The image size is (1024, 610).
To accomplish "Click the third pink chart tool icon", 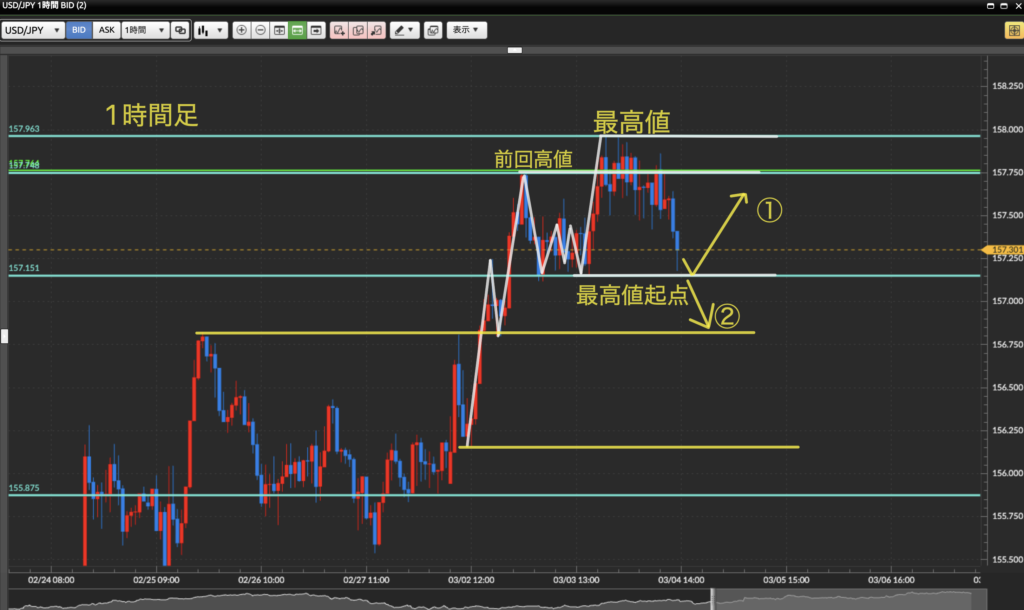I will 376,31.
